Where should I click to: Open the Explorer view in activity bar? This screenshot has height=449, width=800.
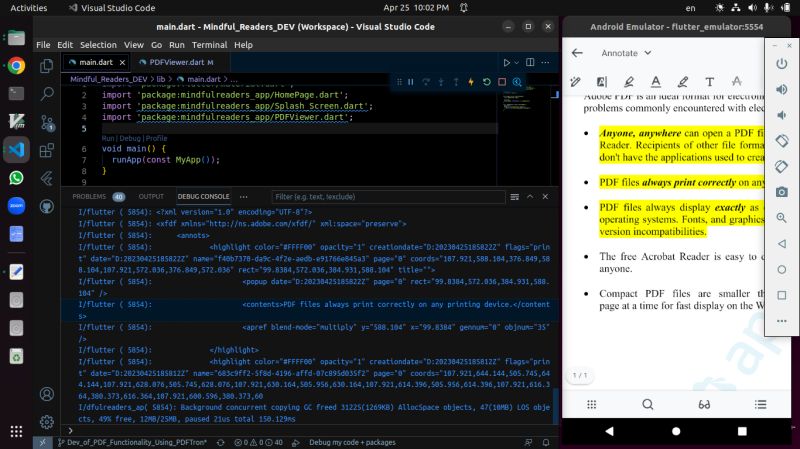click(47, 66)
